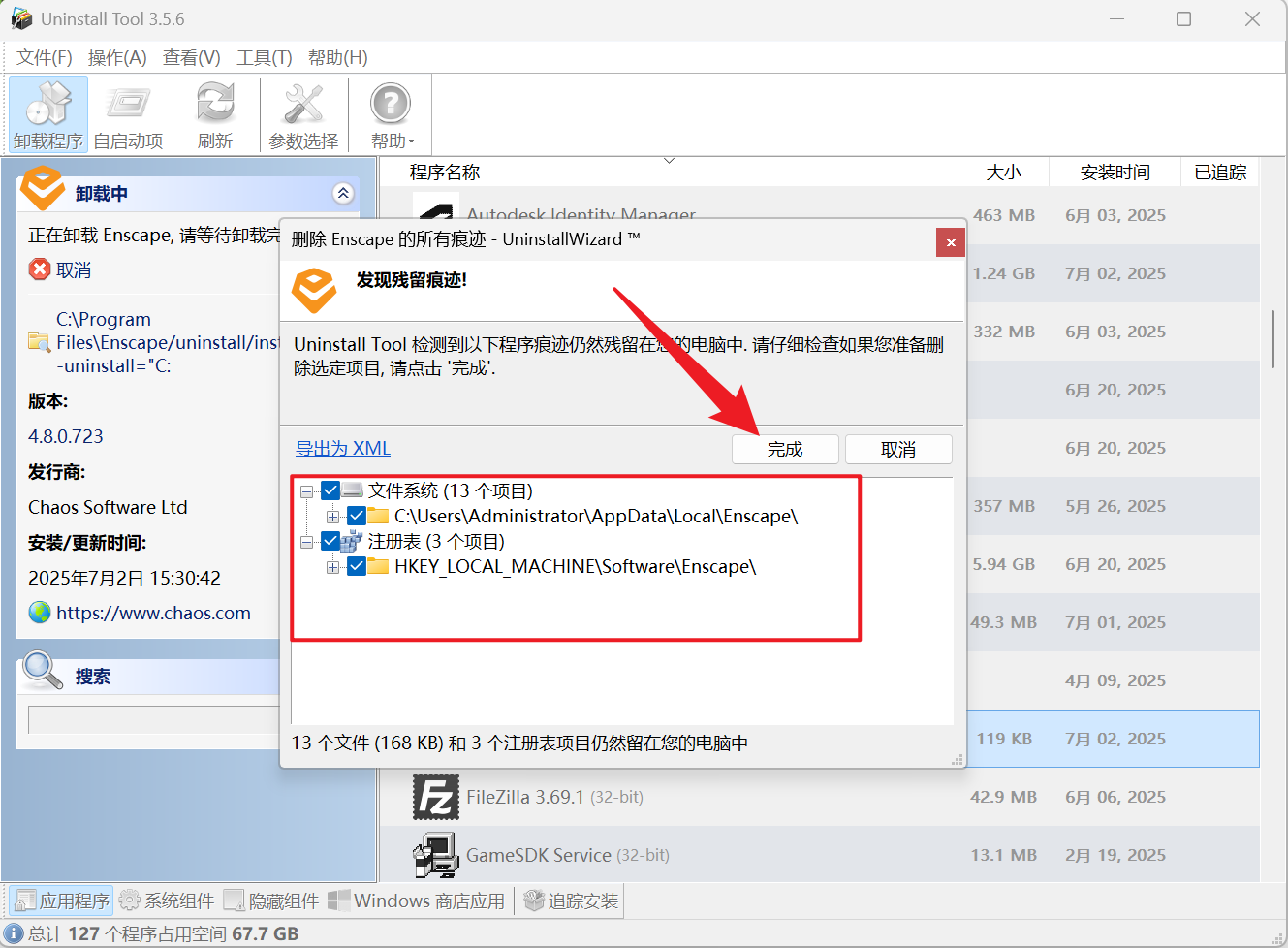Image resolution: width=1288 pixels, height=948 pixels.
Task: Switch to the 系统组件 tab
Action: click(167, 901)
